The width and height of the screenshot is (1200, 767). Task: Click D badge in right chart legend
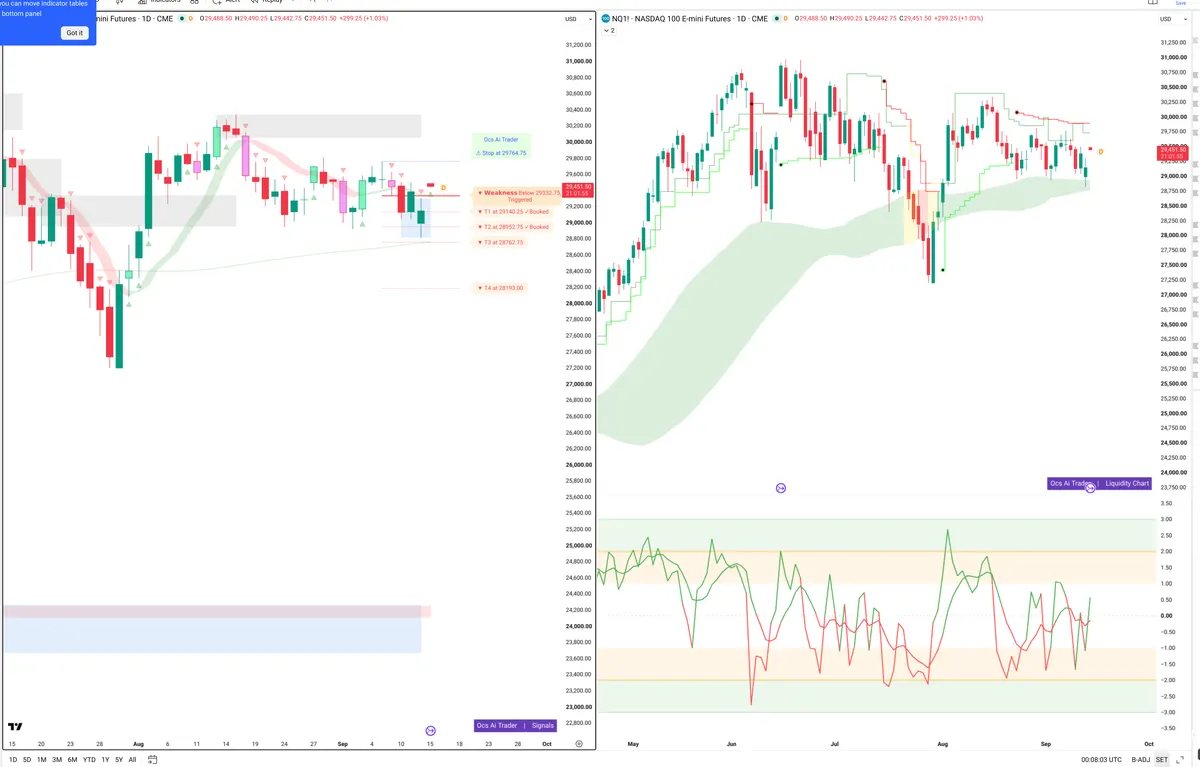tap(785, 19)
